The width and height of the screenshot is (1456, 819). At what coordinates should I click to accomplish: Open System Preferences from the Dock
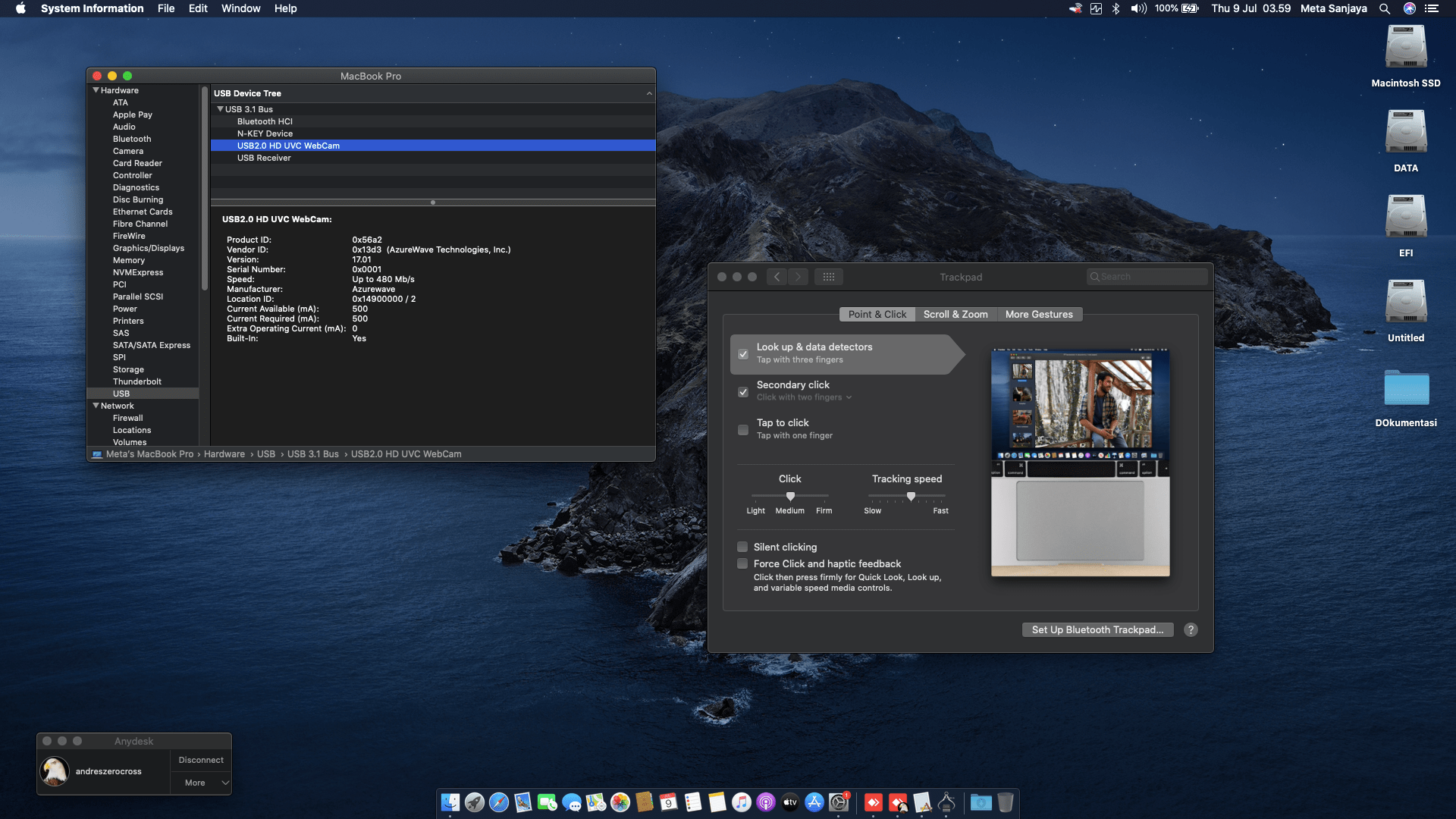[839, 804]
